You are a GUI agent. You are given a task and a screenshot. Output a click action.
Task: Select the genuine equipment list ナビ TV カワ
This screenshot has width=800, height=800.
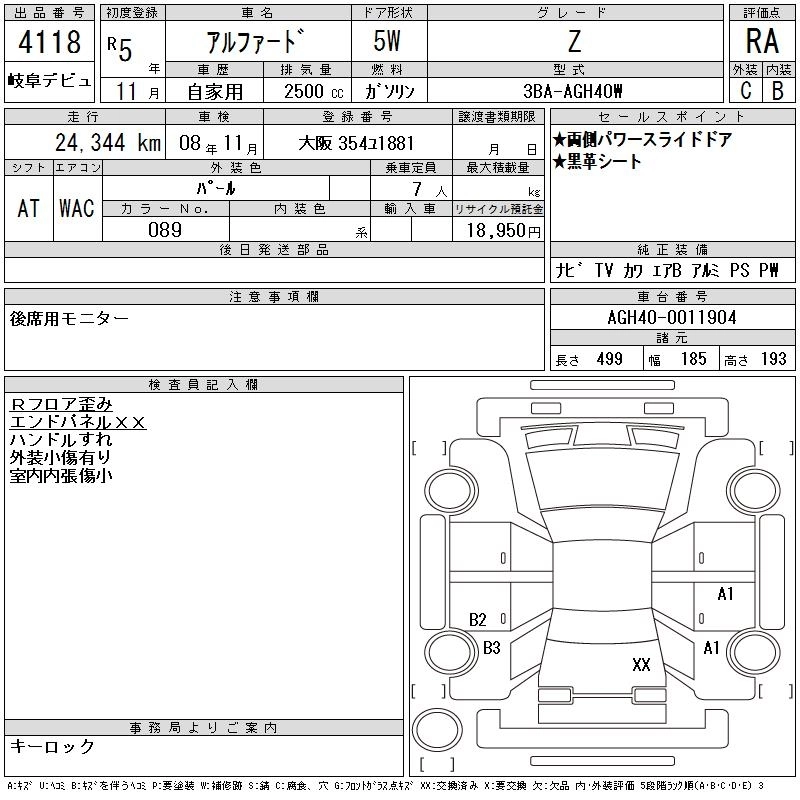coord(667,270)
